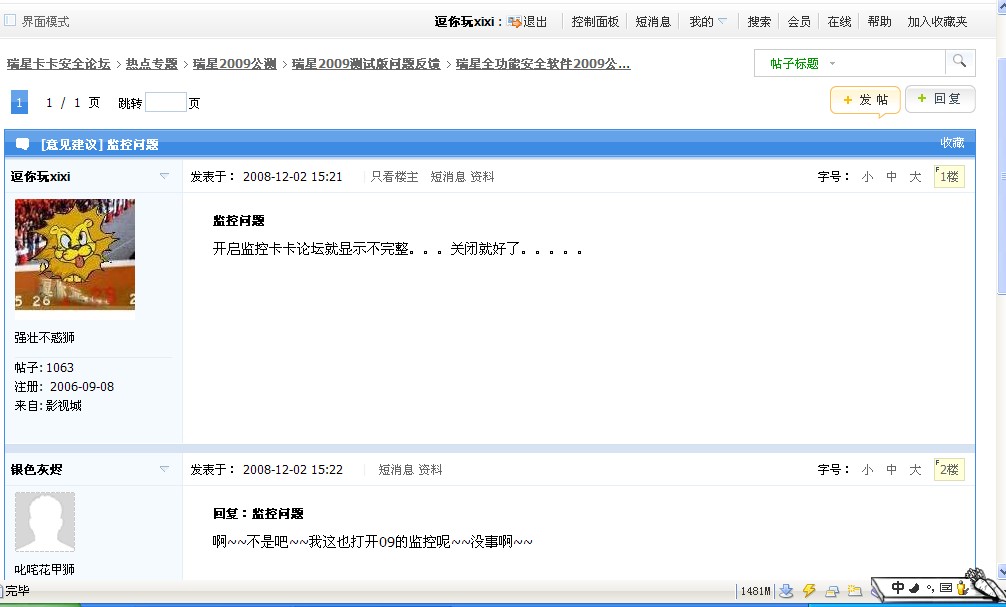Open 控制面板 in the top menu

click(x=595, y=22)
